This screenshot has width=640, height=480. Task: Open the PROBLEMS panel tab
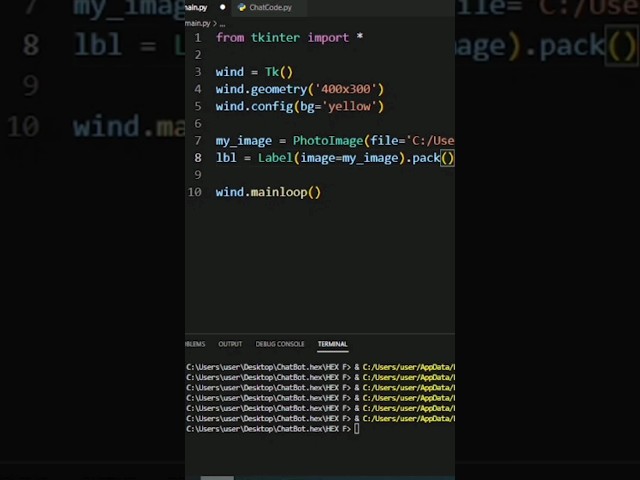(196, 344)
